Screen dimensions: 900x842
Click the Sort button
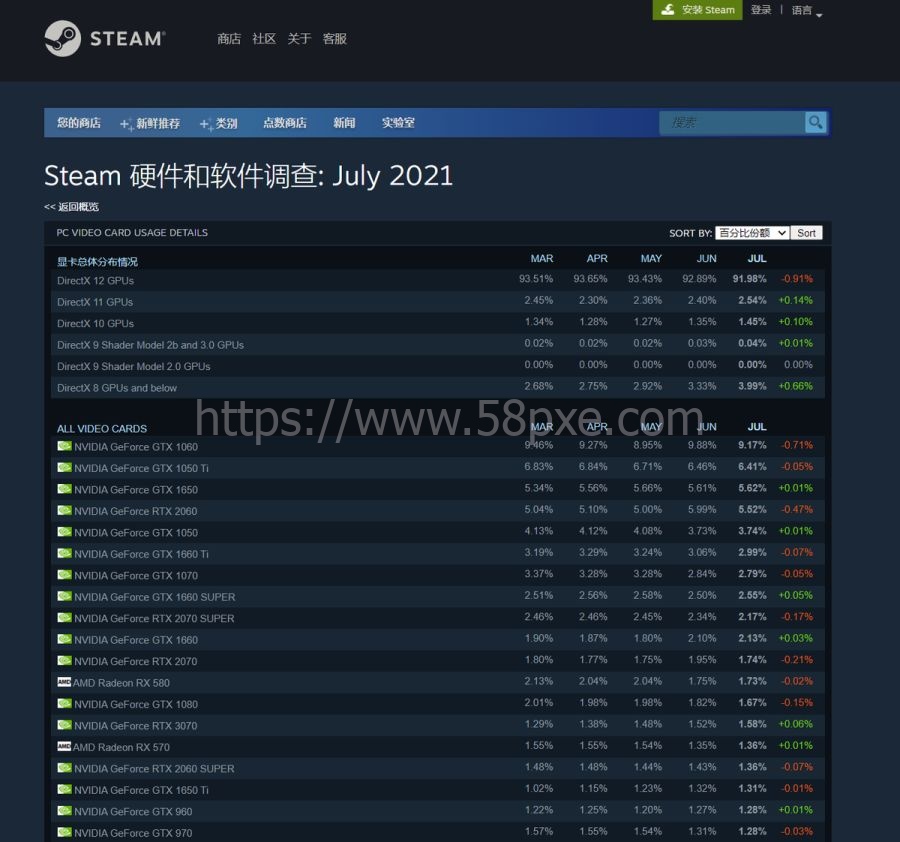point(806,232)
